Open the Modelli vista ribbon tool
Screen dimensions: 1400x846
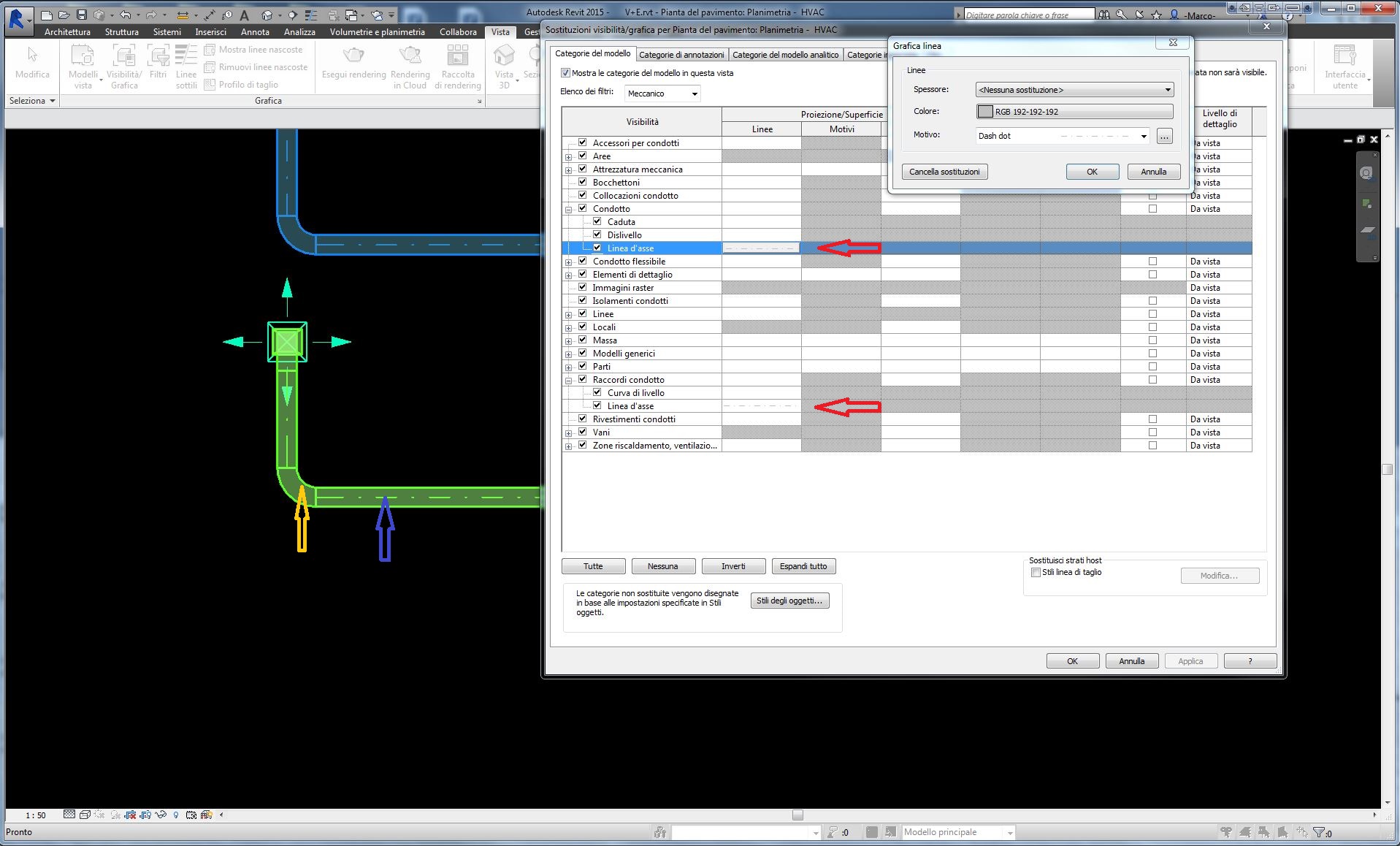pos(83,67)
